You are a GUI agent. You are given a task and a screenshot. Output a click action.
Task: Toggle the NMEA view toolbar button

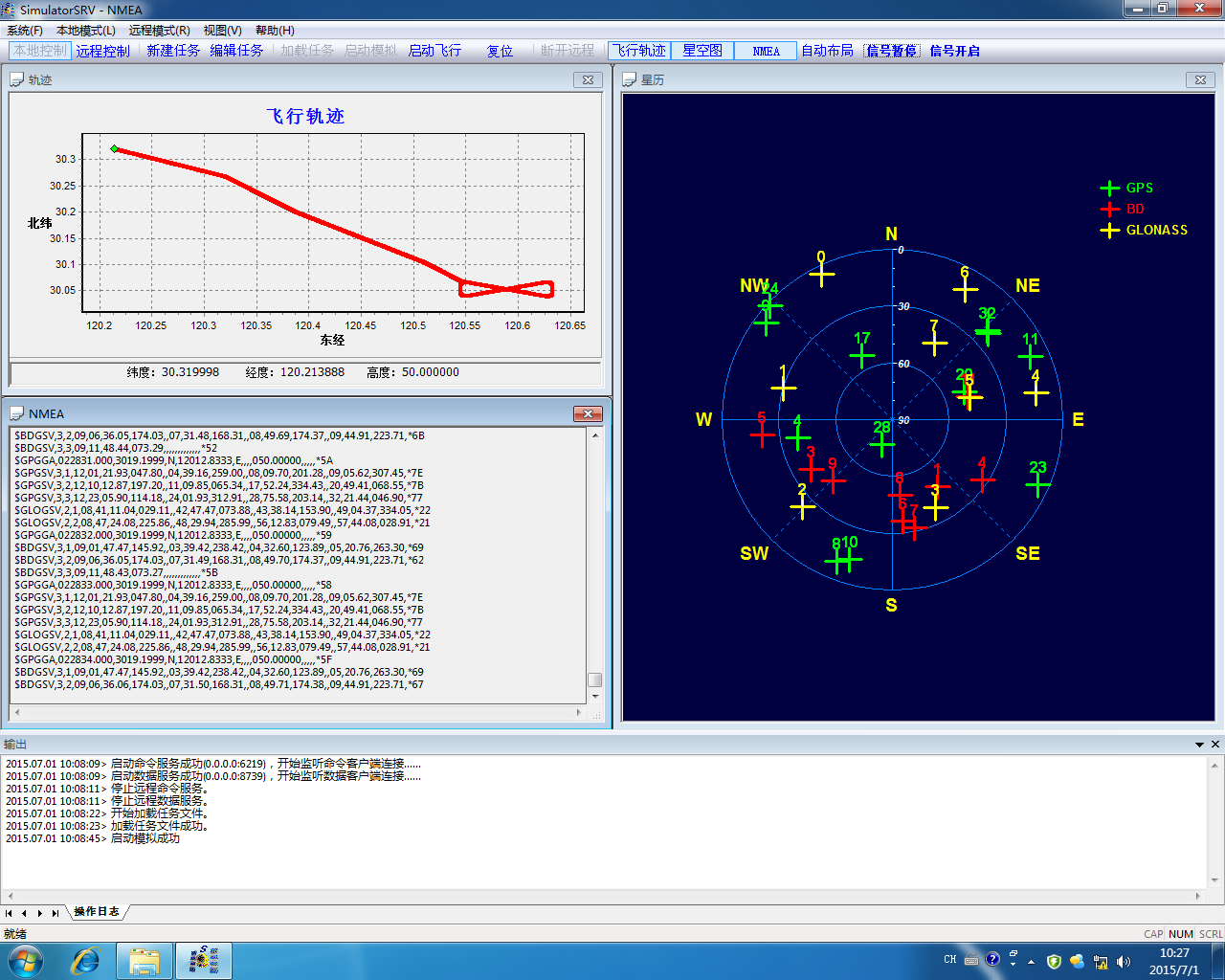click(766, 51)
